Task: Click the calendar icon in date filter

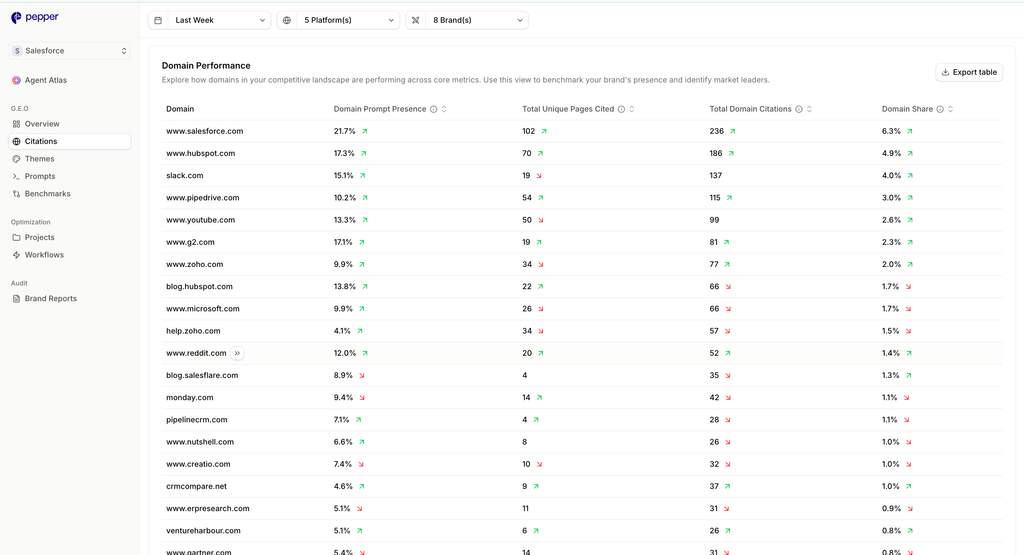Action: click(x=158, y=20)
